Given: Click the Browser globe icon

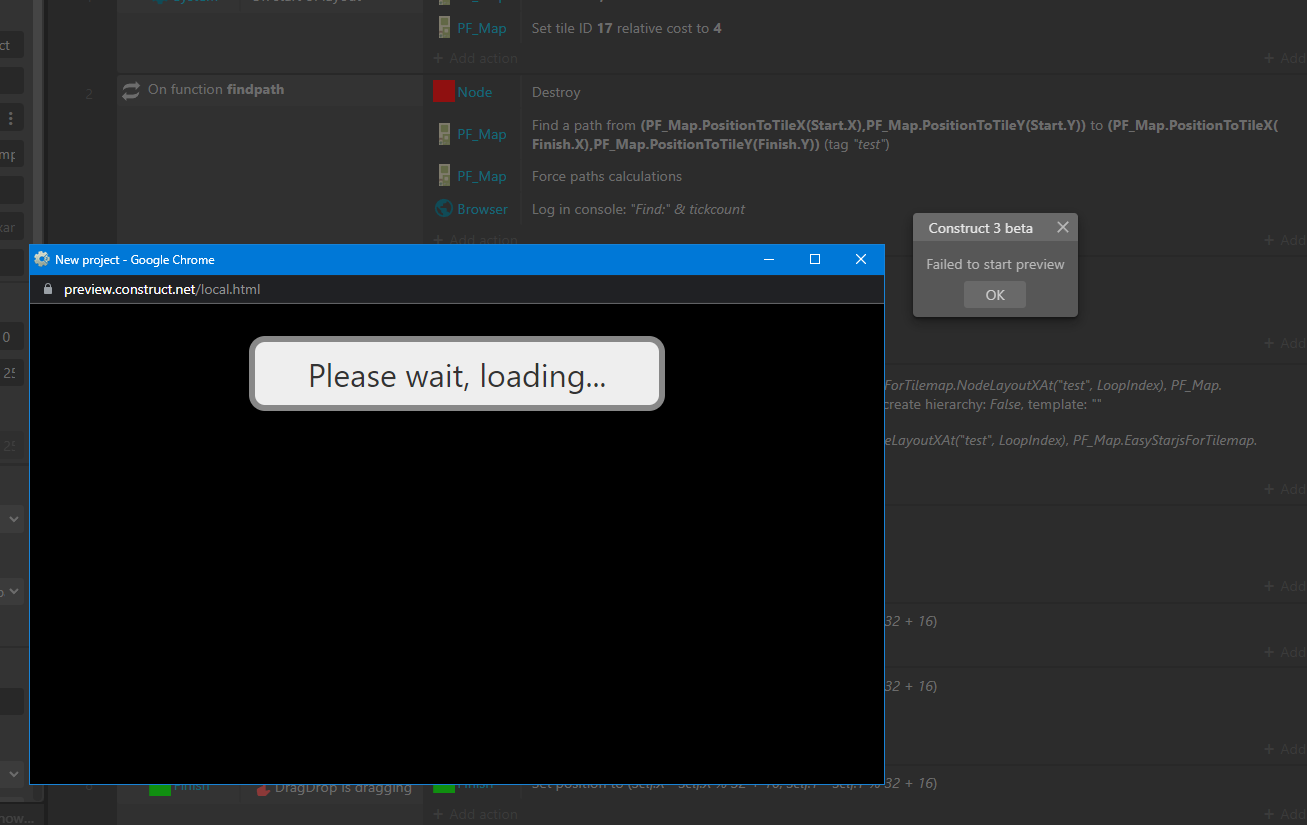Looking at the screenshot, I should [444, 209].
